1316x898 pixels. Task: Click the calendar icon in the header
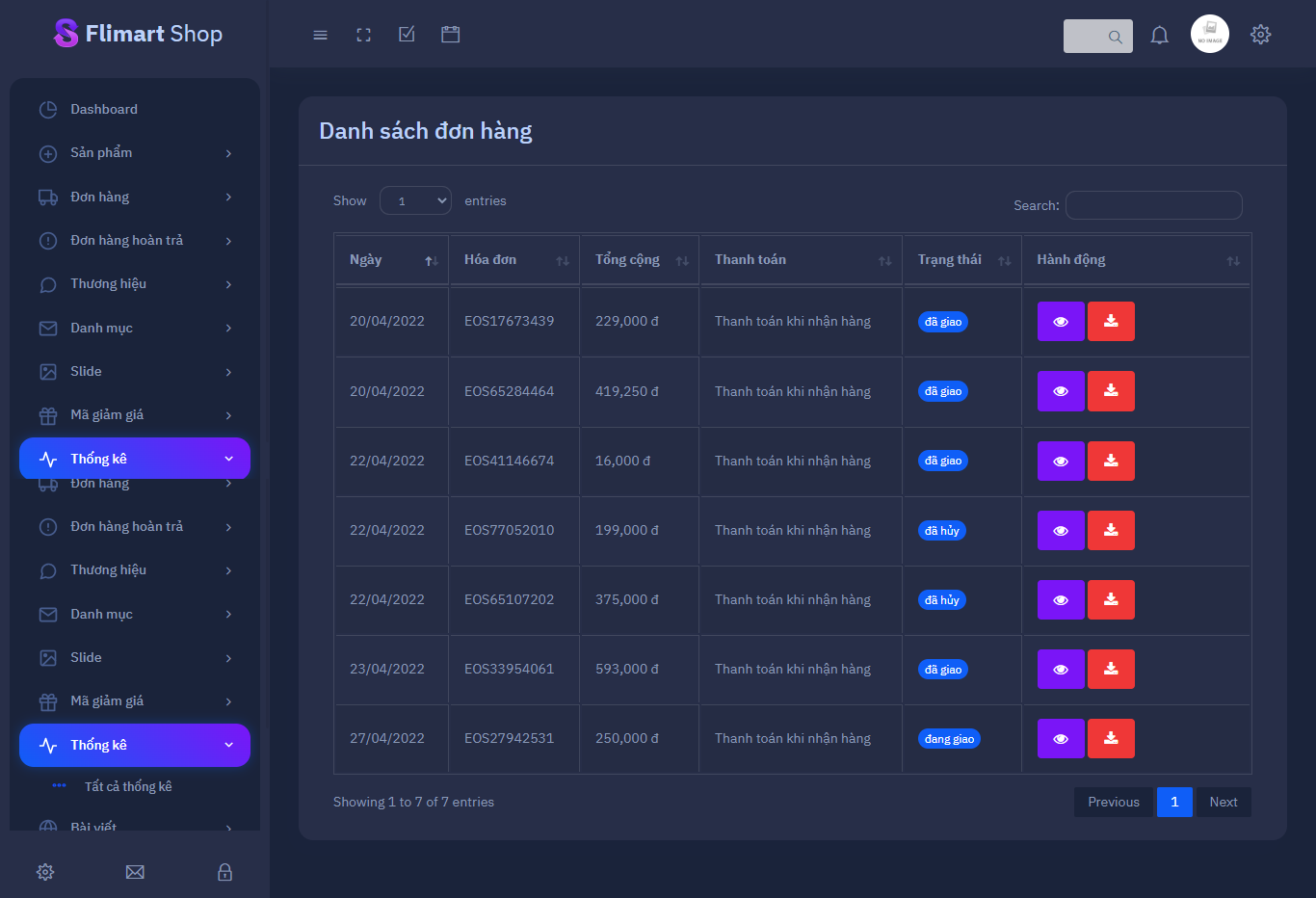point(450,34)
